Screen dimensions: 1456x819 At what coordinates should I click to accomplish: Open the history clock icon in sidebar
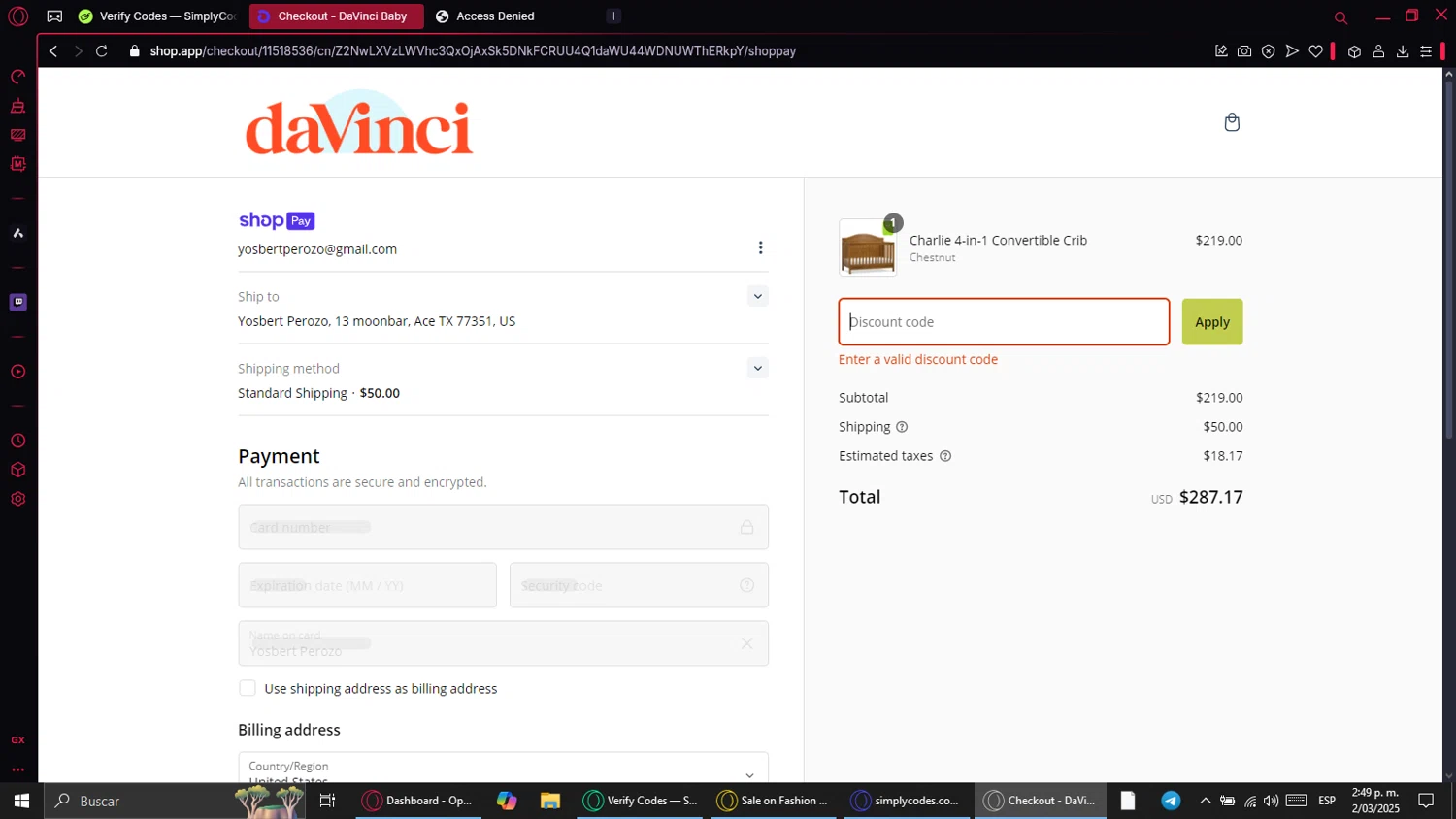click(17, 441)
